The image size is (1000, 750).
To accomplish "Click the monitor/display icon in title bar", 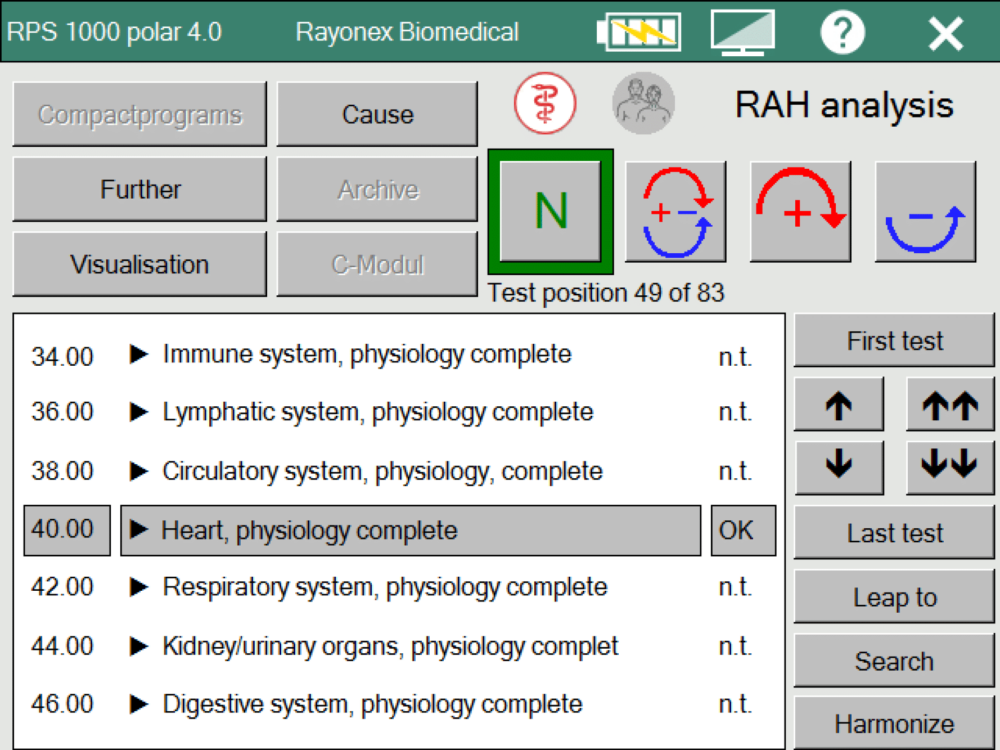I will pos(745,31).
